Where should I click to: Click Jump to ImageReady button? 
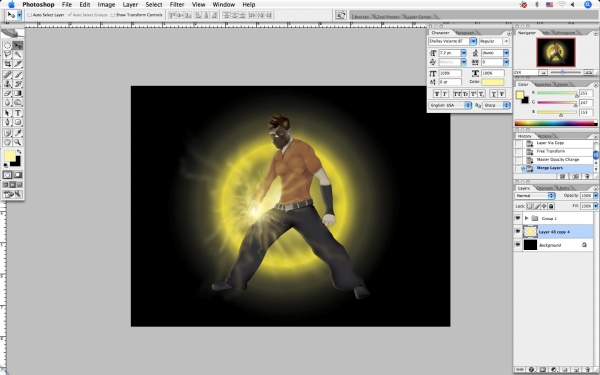13,194
